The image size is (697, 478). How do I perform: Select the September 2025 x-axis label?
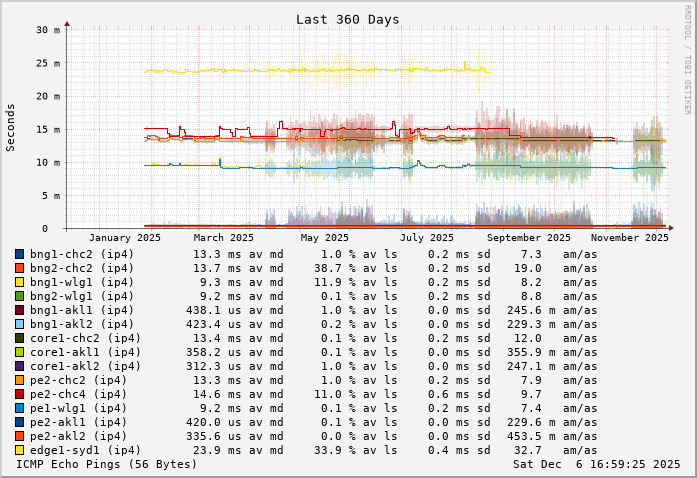[529, 238]
